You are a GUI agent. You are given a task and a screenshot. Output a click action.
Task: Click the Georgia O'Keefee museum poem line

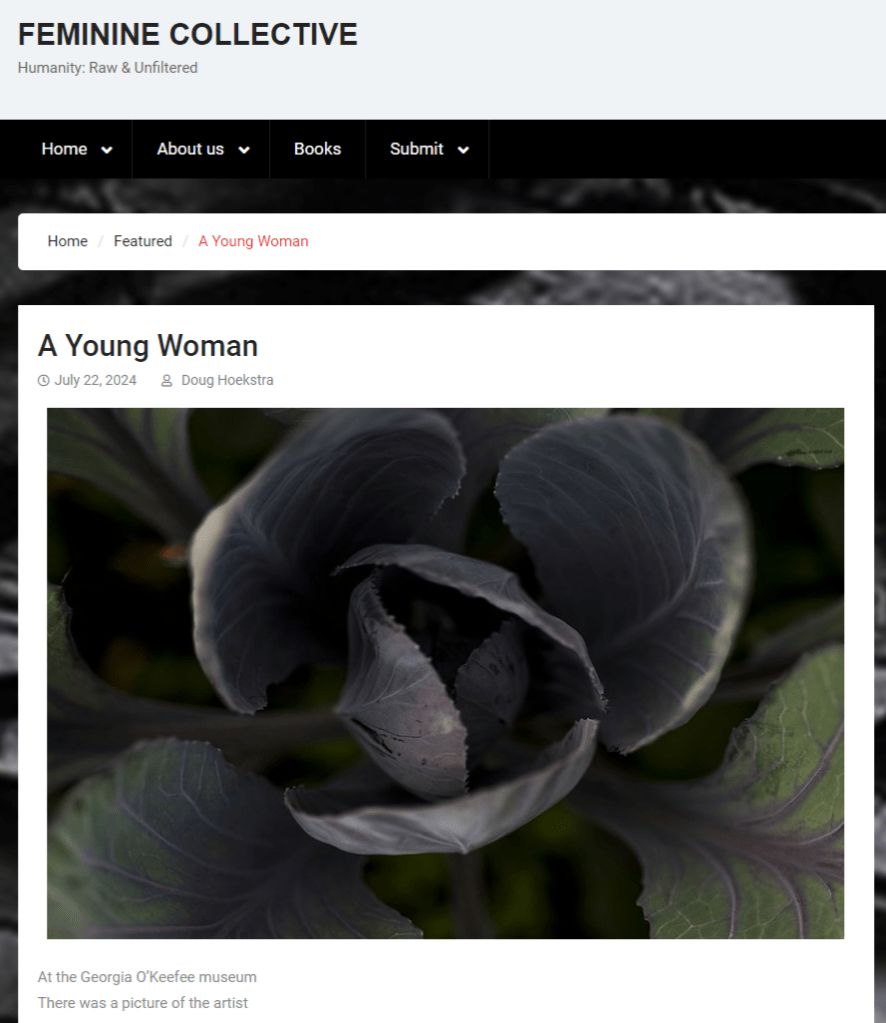(147, 977)
